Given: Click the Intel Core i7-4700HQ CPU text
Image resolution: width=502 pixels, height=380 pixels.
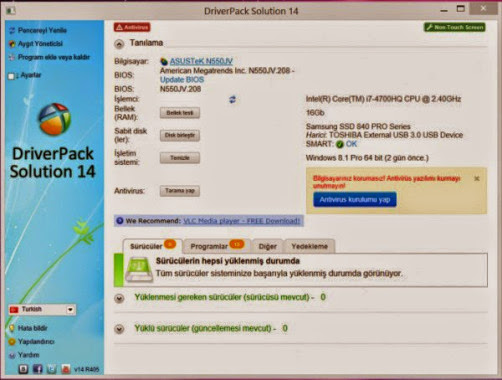Looking at the screenshot, I should click(x=383, y=99).
